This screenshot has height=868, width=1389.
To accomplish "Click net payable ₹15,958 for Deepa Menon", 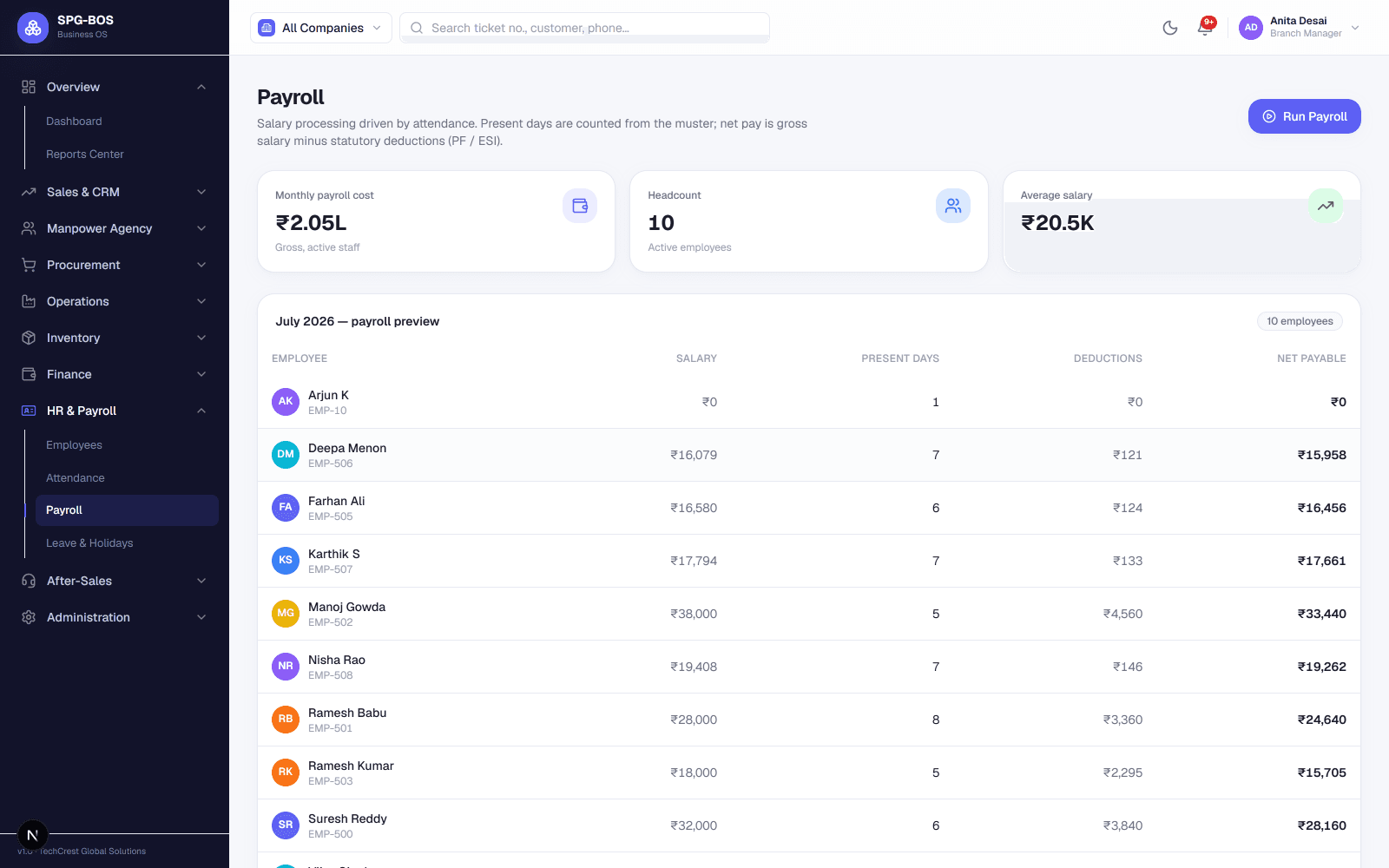I will (x=1321, y=455).
